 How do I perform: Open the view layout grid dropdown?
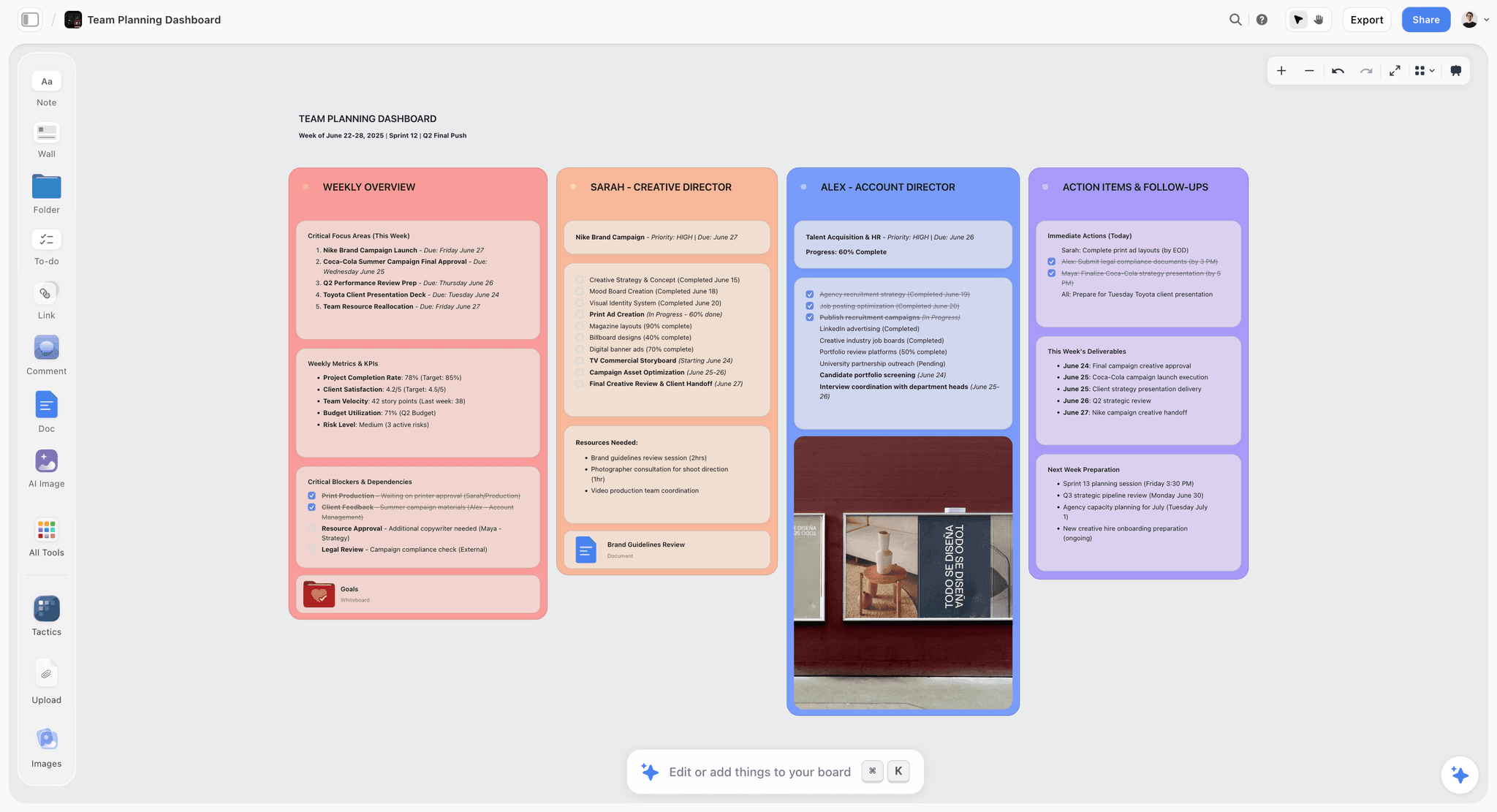click(x=1425, y=71)
